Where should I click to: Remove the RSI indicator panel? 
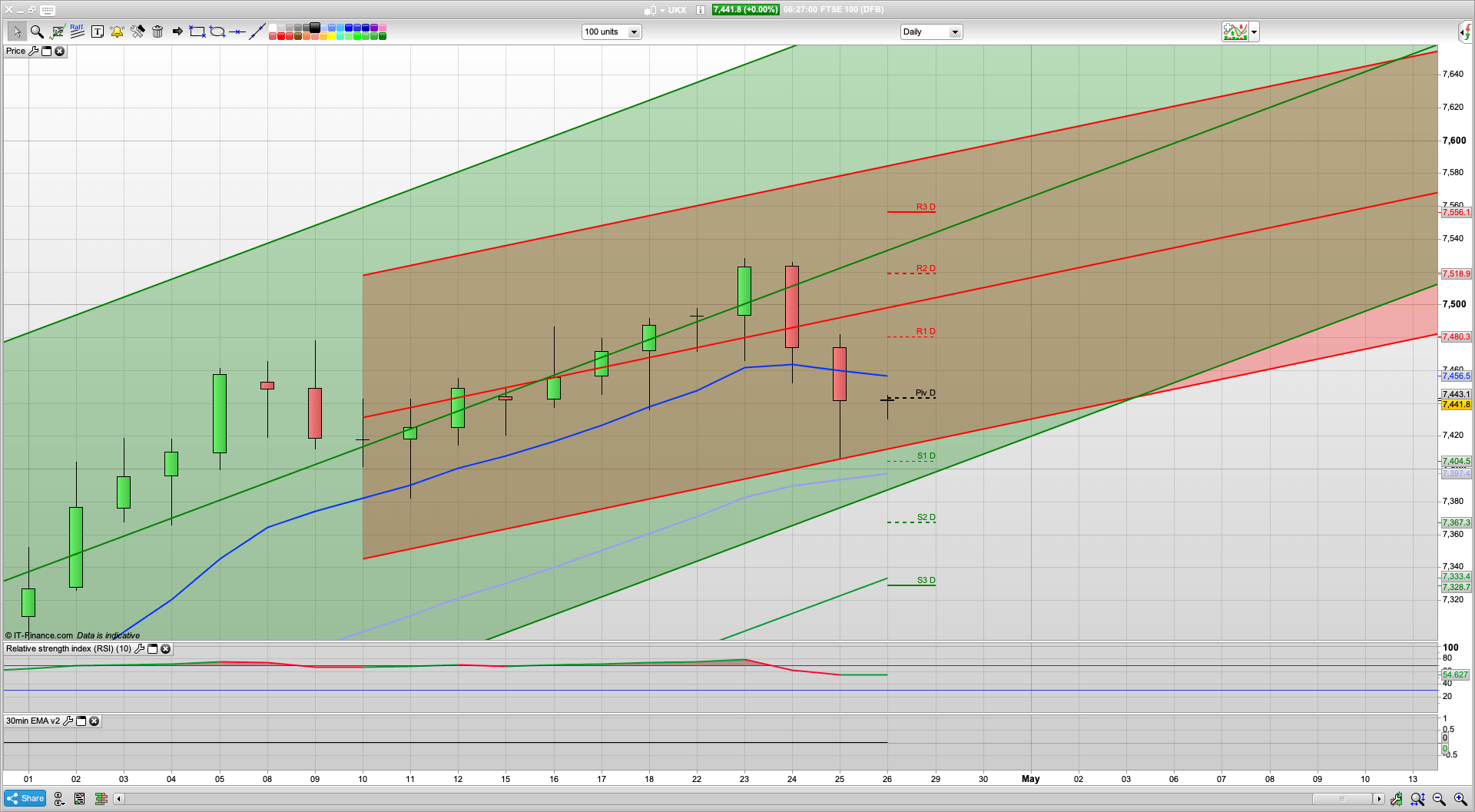165,648
